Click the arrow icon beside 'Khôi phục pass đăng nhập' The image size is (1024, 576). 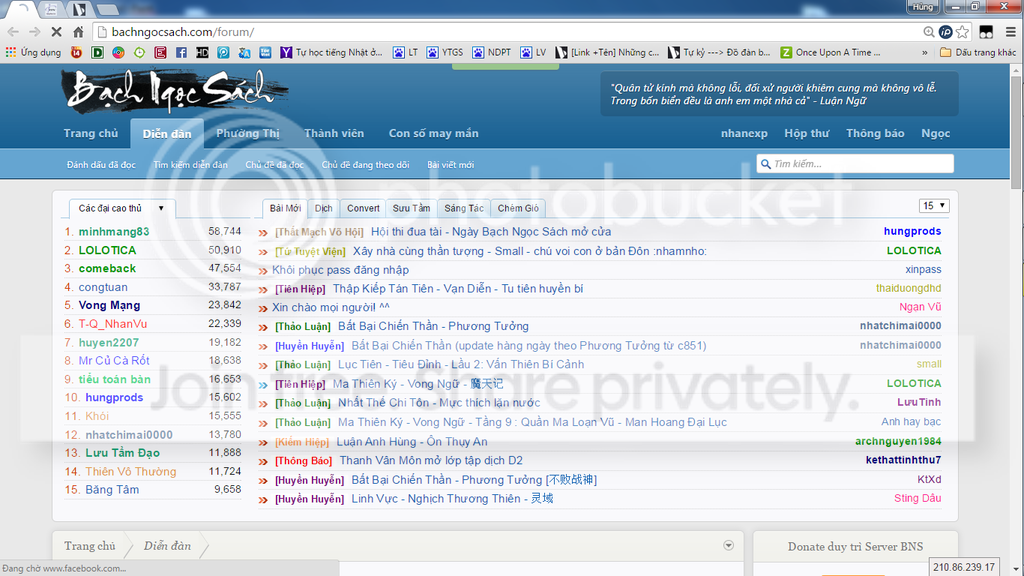point(263,270)
